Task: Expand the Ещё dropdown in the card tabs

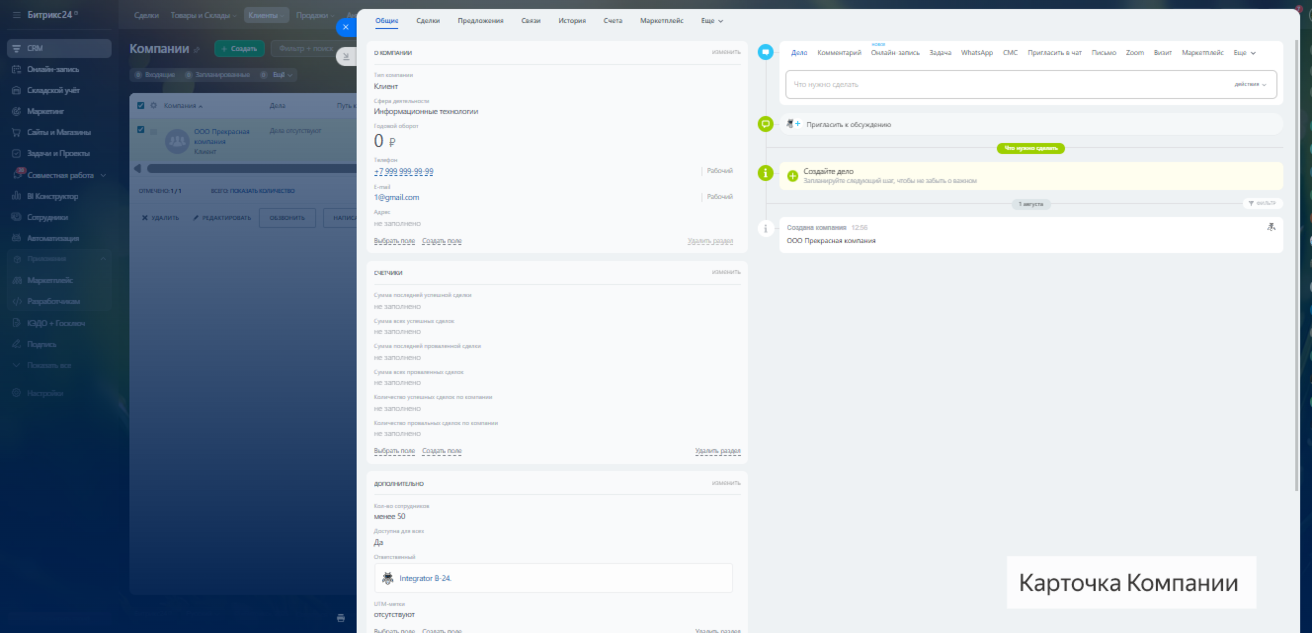Action: click(x=713, y=21)
